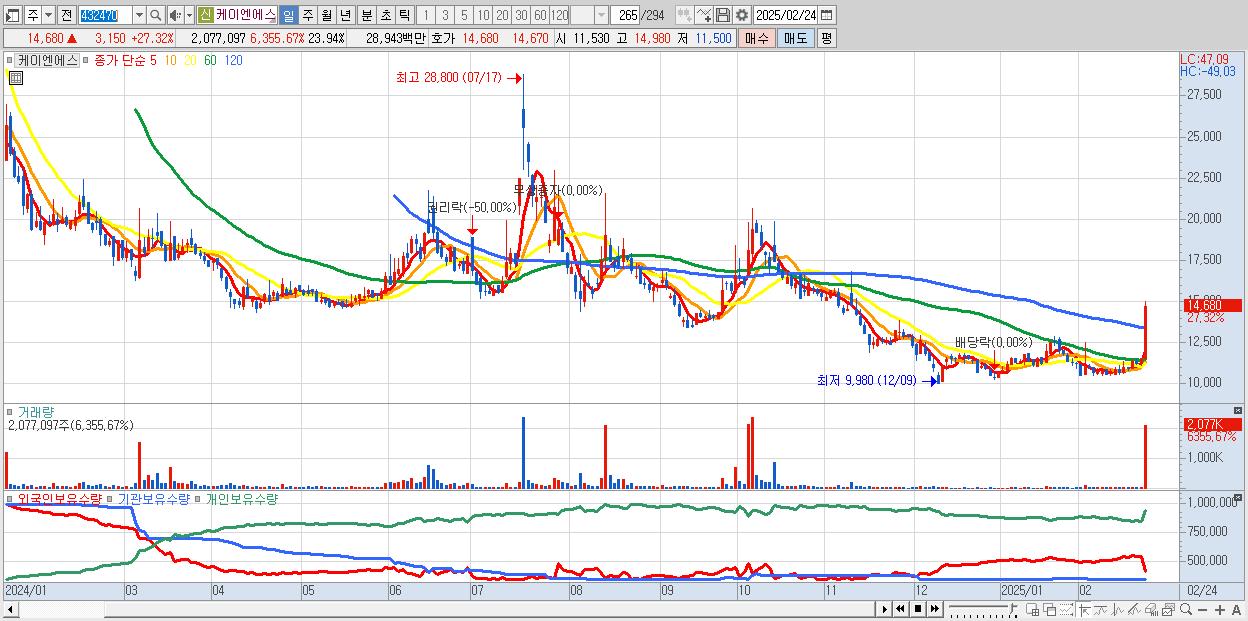This screenshot has height=621, width=1248.
Task: Expand the stock code history dropdown
Action: click(x=139, y=15)
